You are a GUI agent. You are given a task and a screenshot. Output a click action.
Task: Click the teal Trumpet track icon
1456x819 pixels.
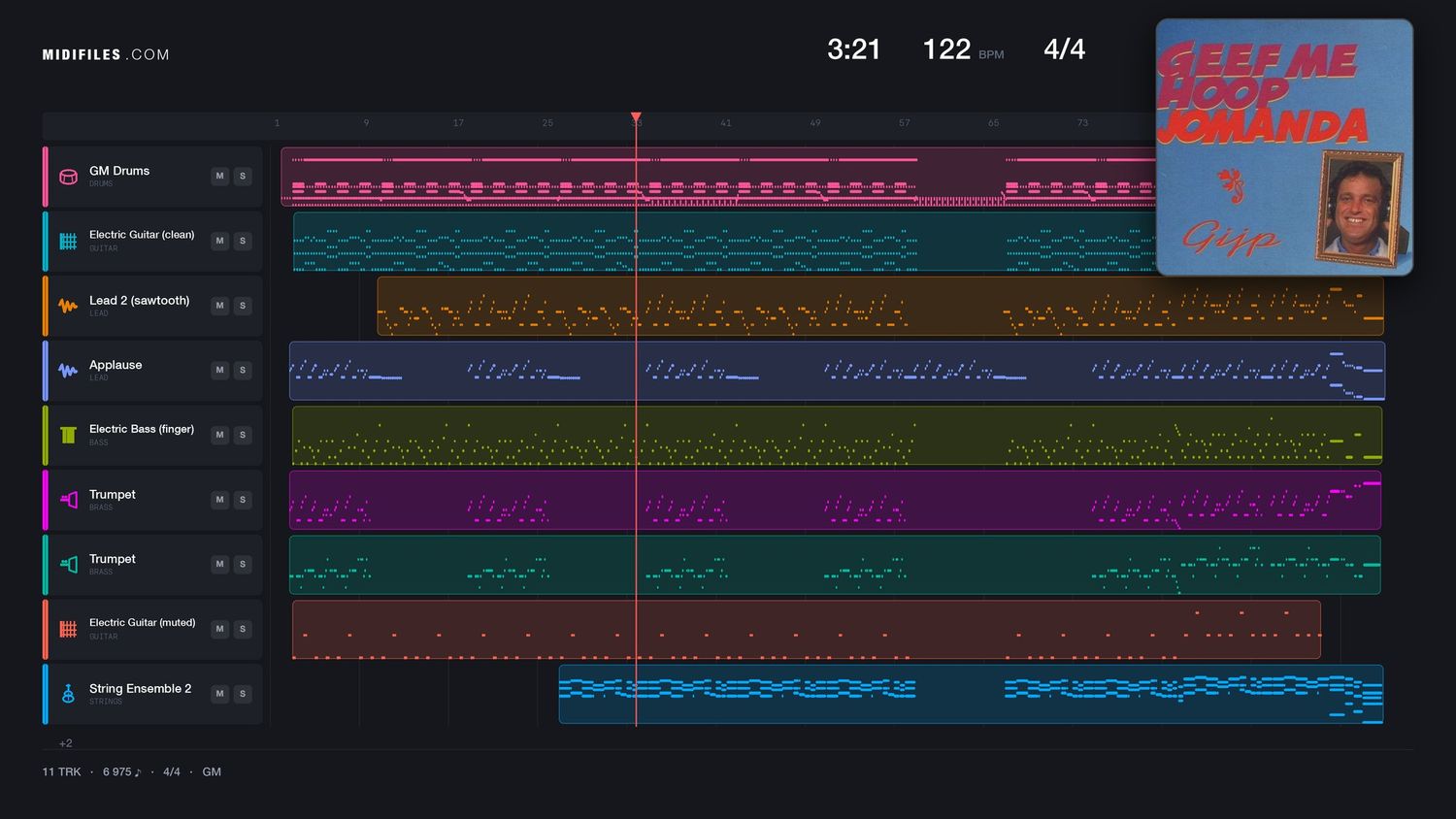tap(68, 565)
